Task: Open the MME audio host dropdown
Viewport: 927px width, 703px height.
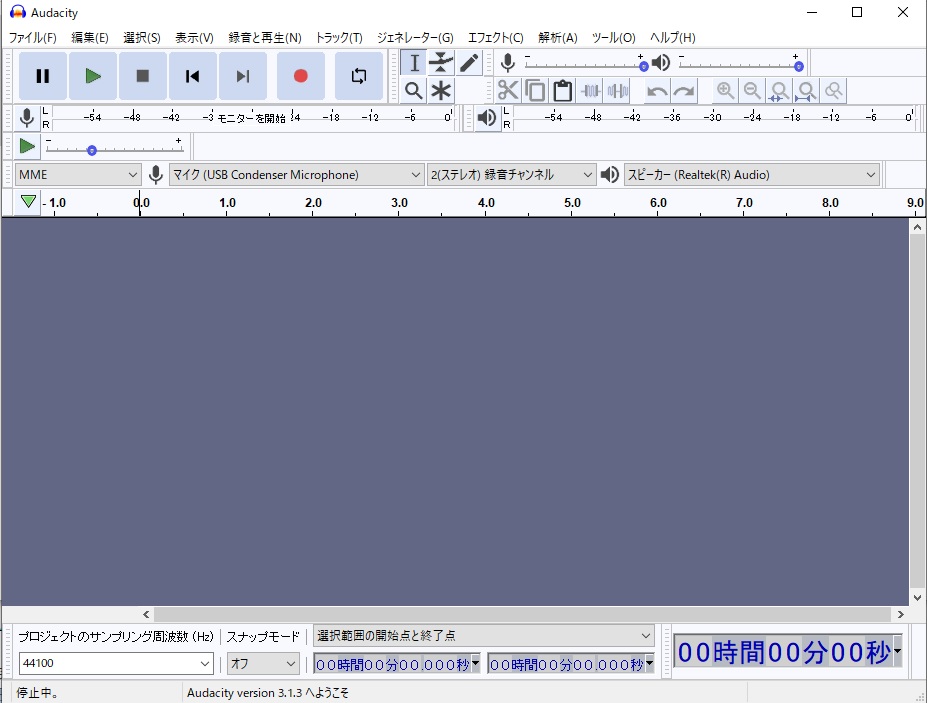Action: [x=77, y=174]
